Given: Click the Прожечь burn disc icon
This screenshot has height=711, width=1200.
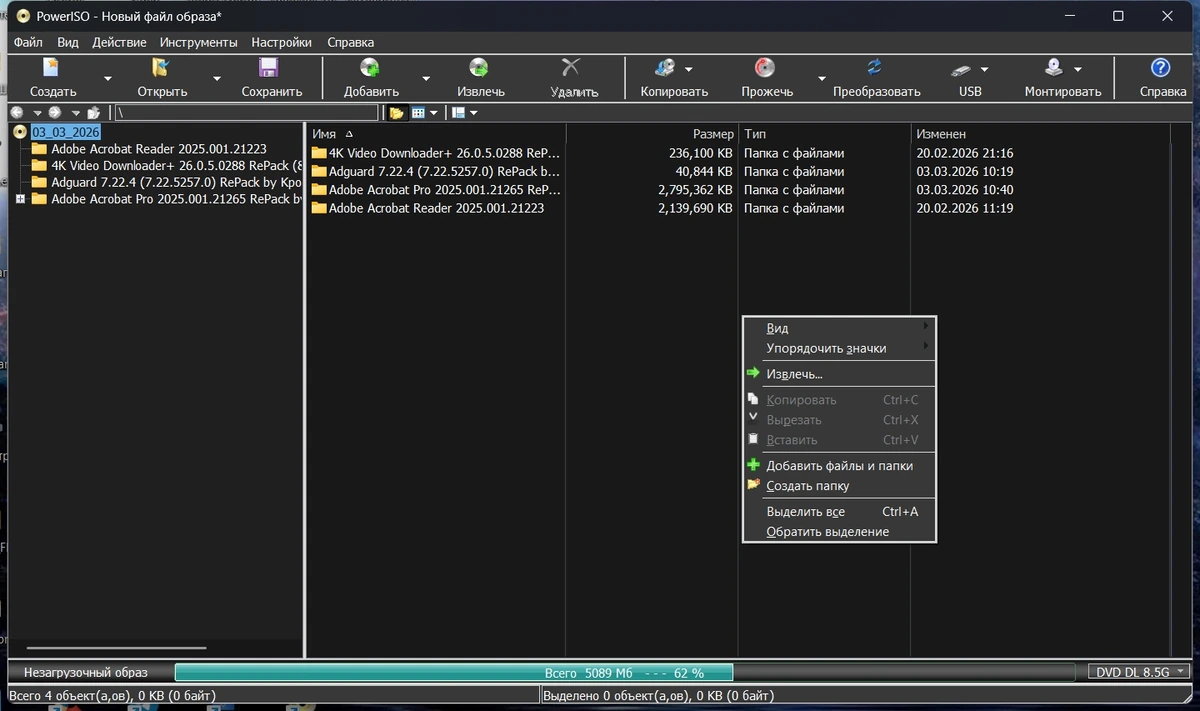Looking at the screenshot, I should pos(765,68).
